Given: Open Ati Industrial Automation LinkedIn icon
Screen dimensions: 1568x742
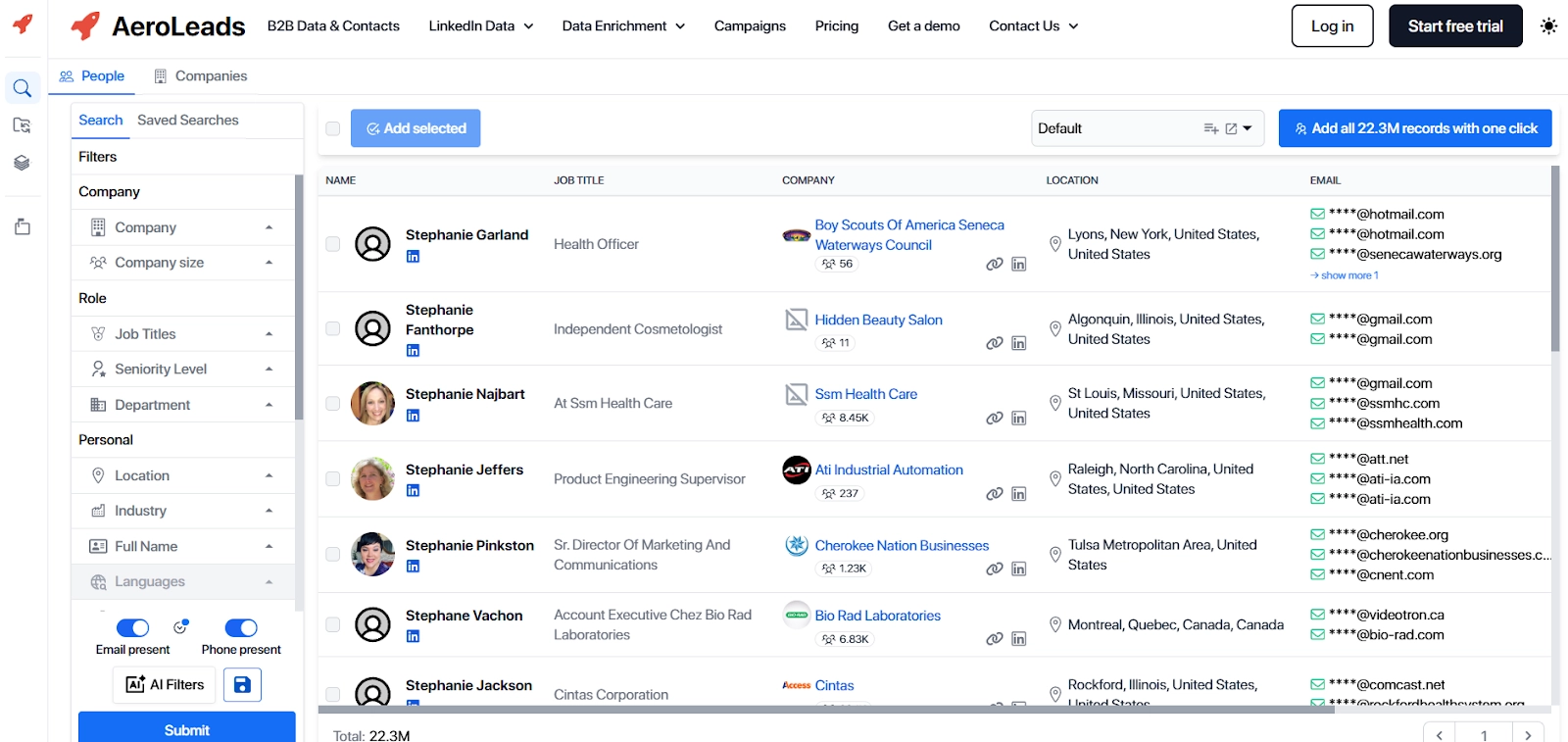Looking at the screenshot, I should click(1019, 494).
